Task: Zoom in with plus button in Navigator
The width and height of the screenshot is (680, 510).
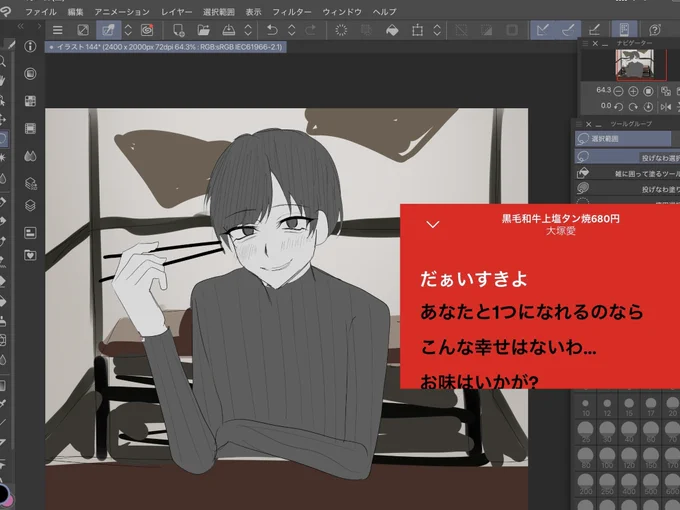Action: 633,91
